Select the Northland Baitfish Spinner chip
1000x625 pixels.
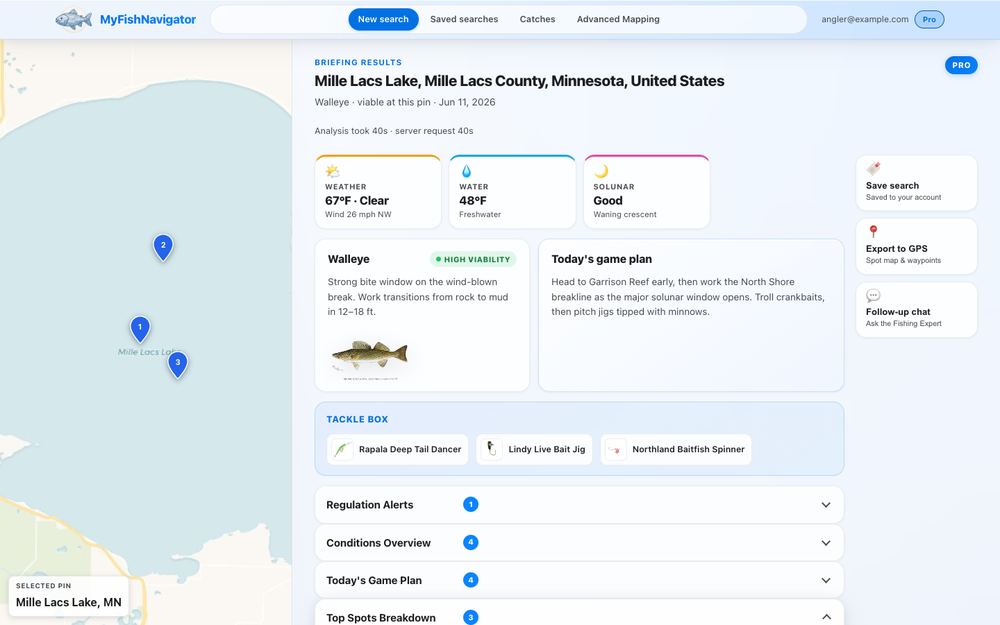[676, 450]
